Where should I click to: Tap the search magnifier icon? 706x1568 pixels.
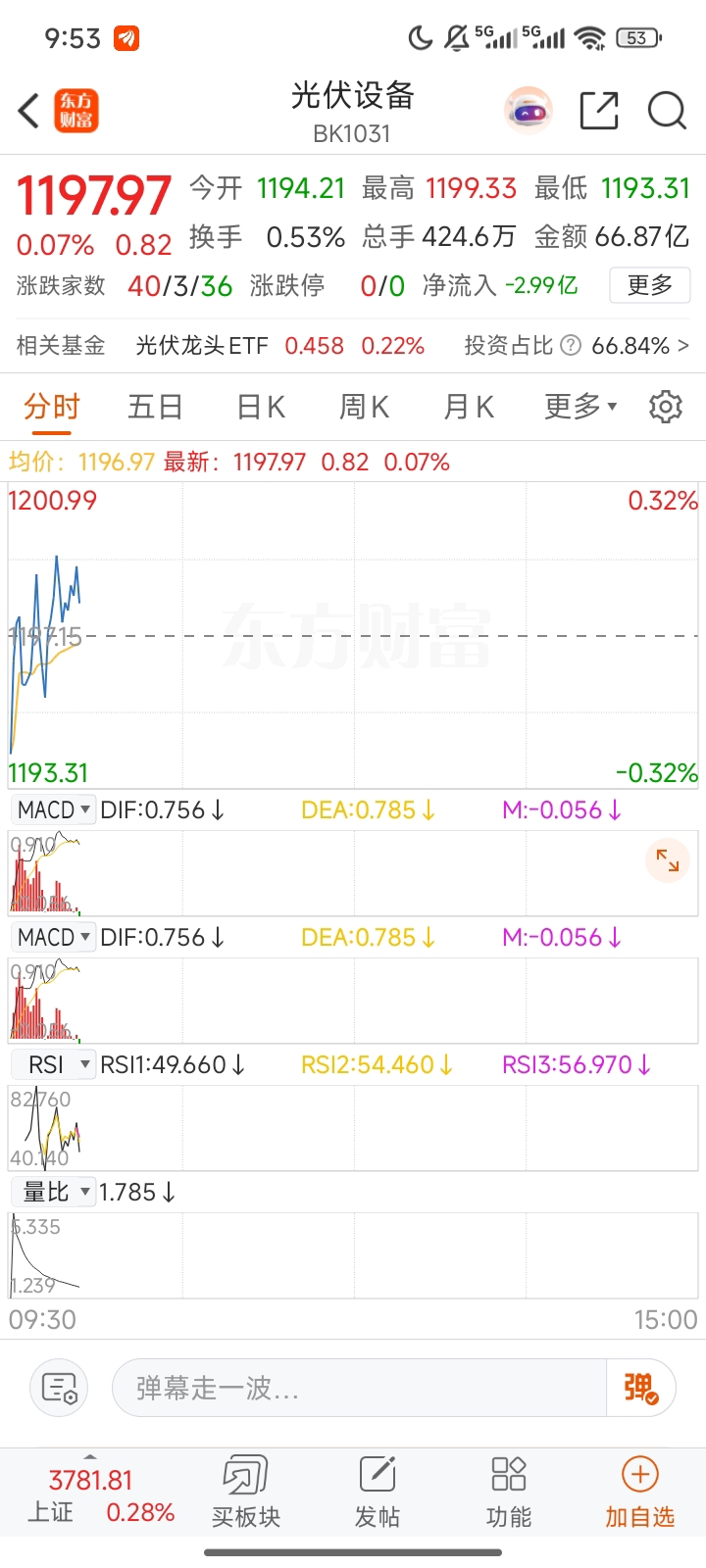667,111
